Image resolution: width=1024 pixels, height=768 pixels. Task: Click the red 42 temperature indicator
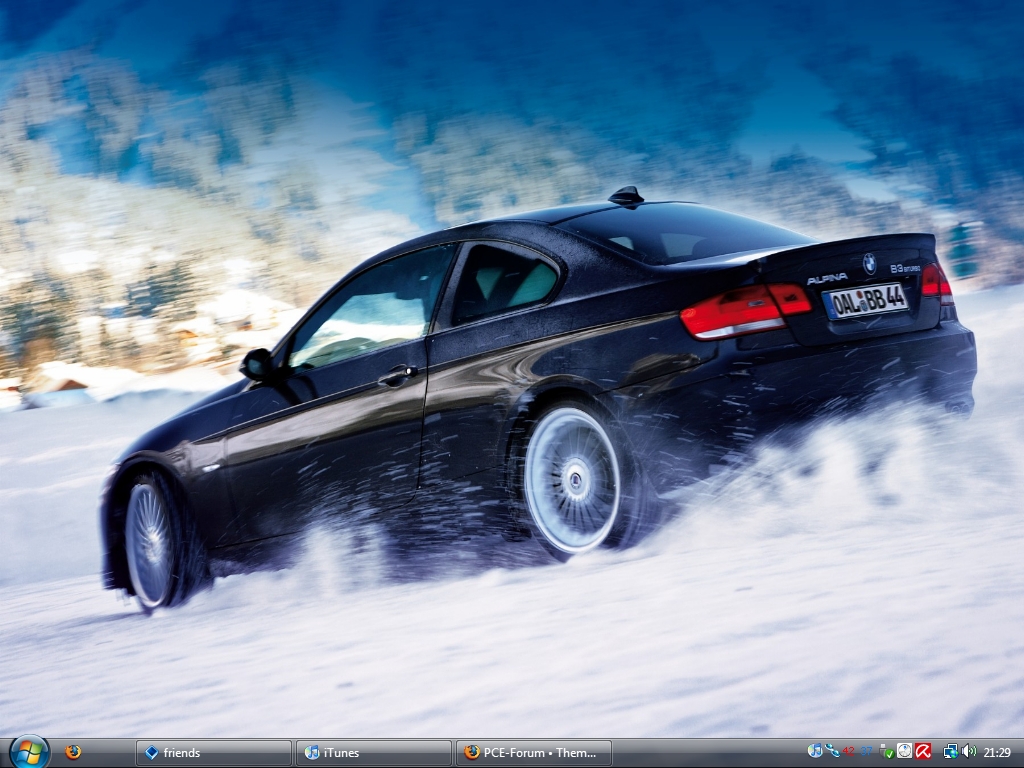pos(848,751)
